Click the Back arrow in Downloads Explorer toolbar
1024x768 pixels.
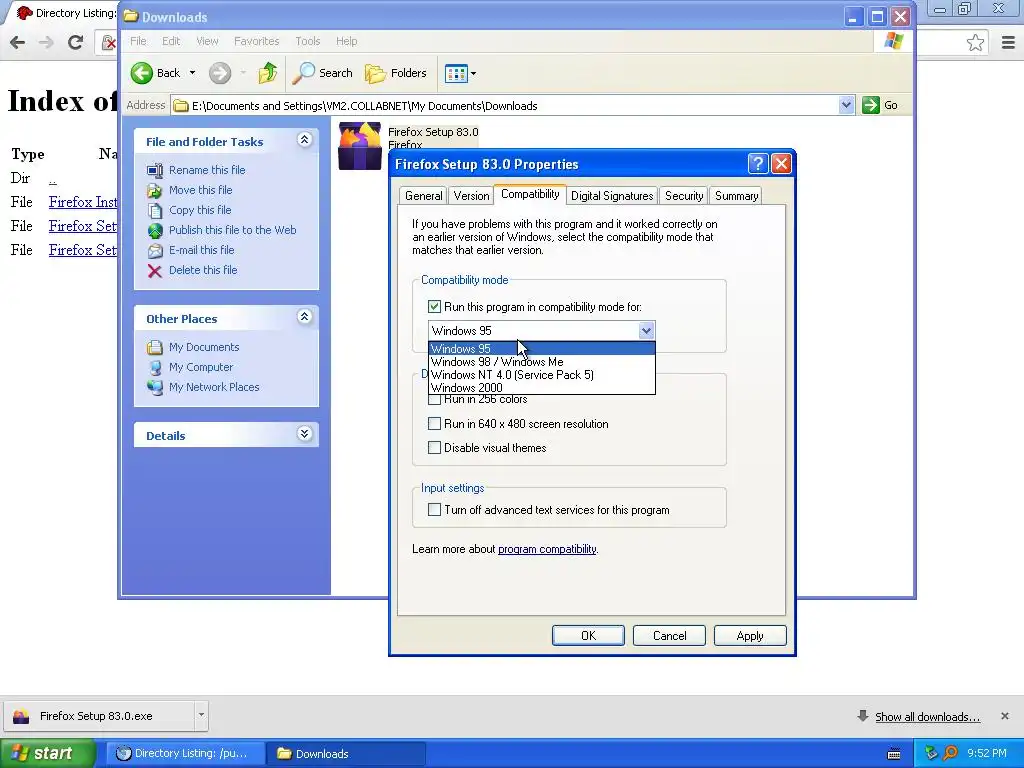pos(142,73)
